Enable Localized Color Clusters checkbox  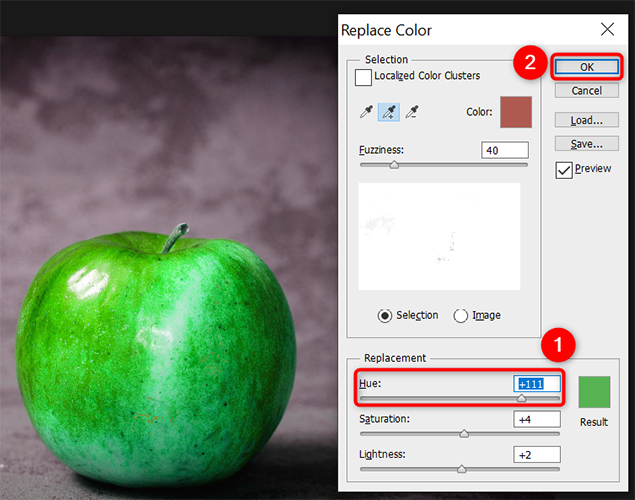(363, 77)
